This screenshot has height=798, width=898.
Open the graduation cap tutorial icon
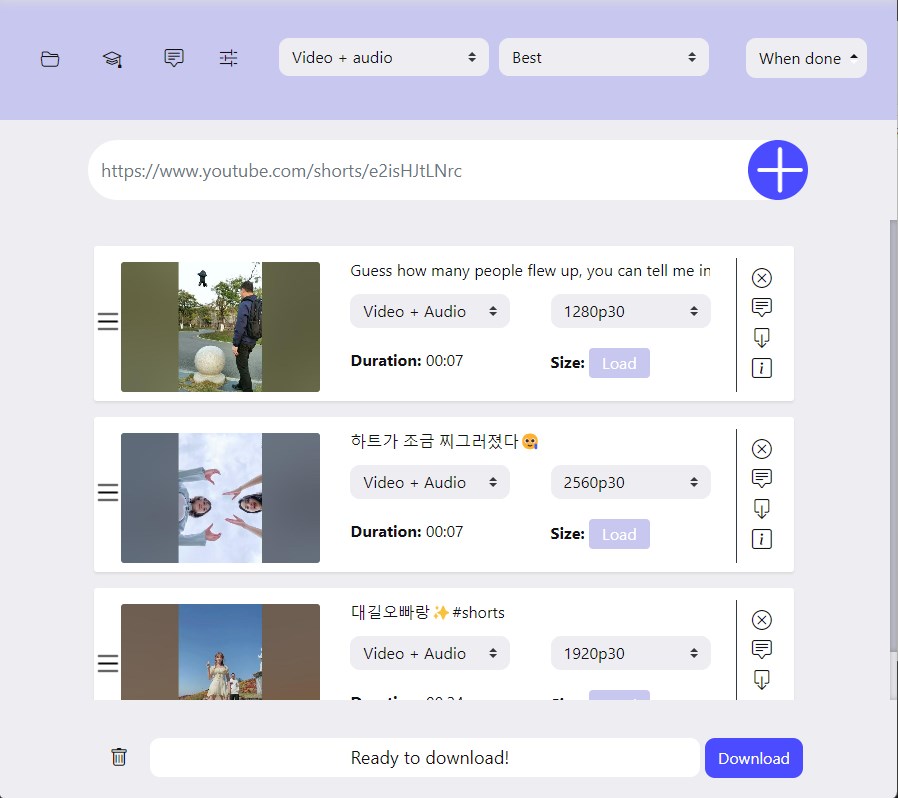[112, 58]
